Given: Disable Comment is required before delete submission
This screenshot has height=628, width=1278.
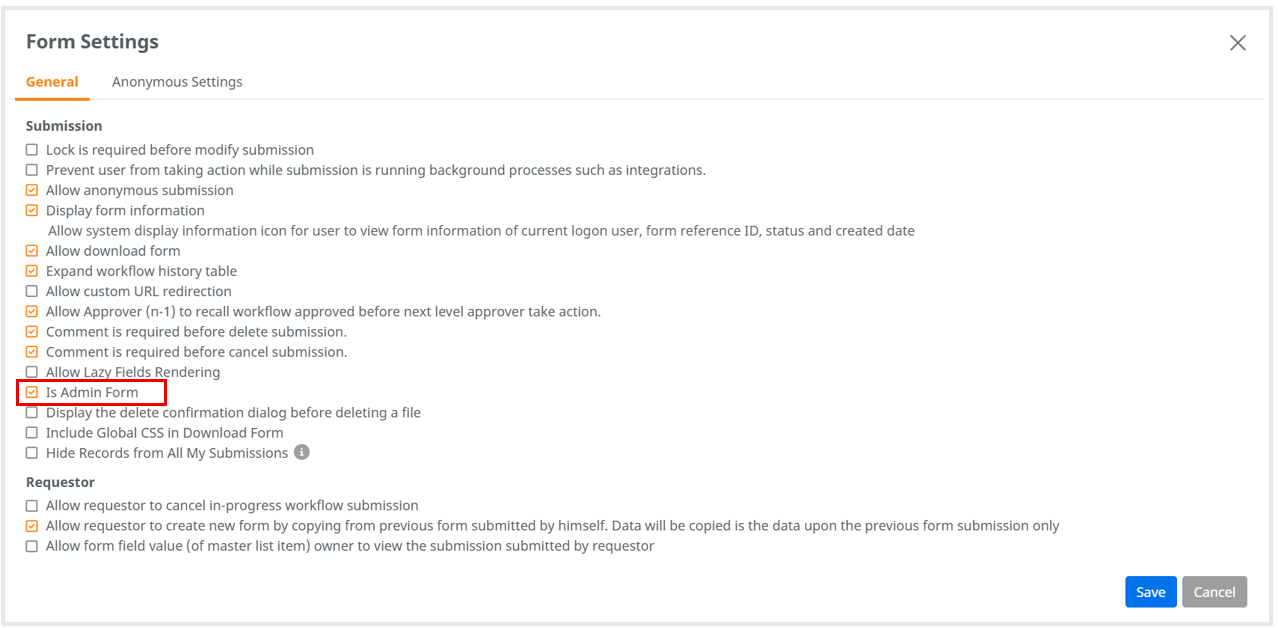Looking at the screenshot, I should (31, 331).
